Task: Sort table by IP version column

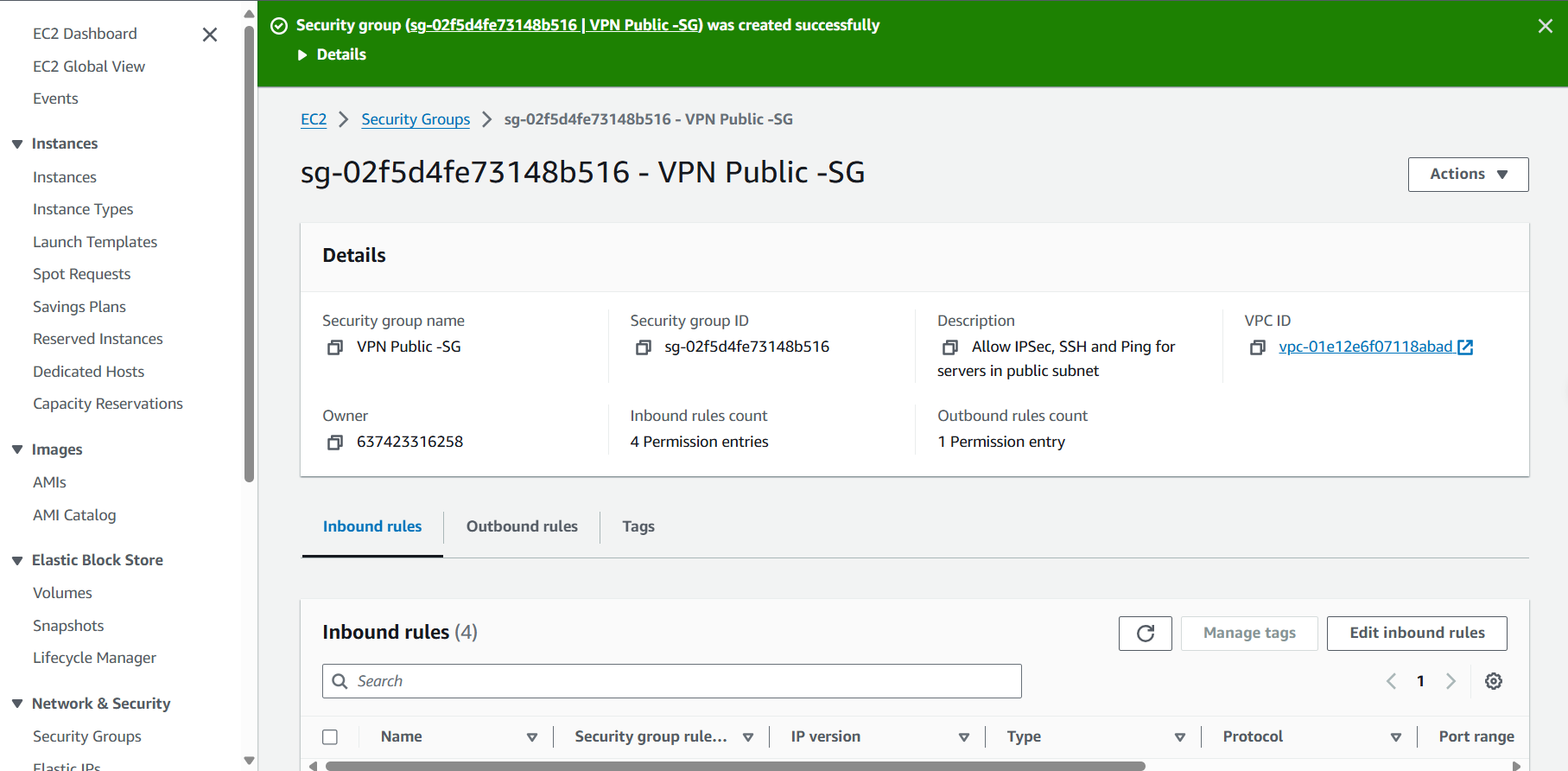Action: pyautogui.click(x=964, y=737)
